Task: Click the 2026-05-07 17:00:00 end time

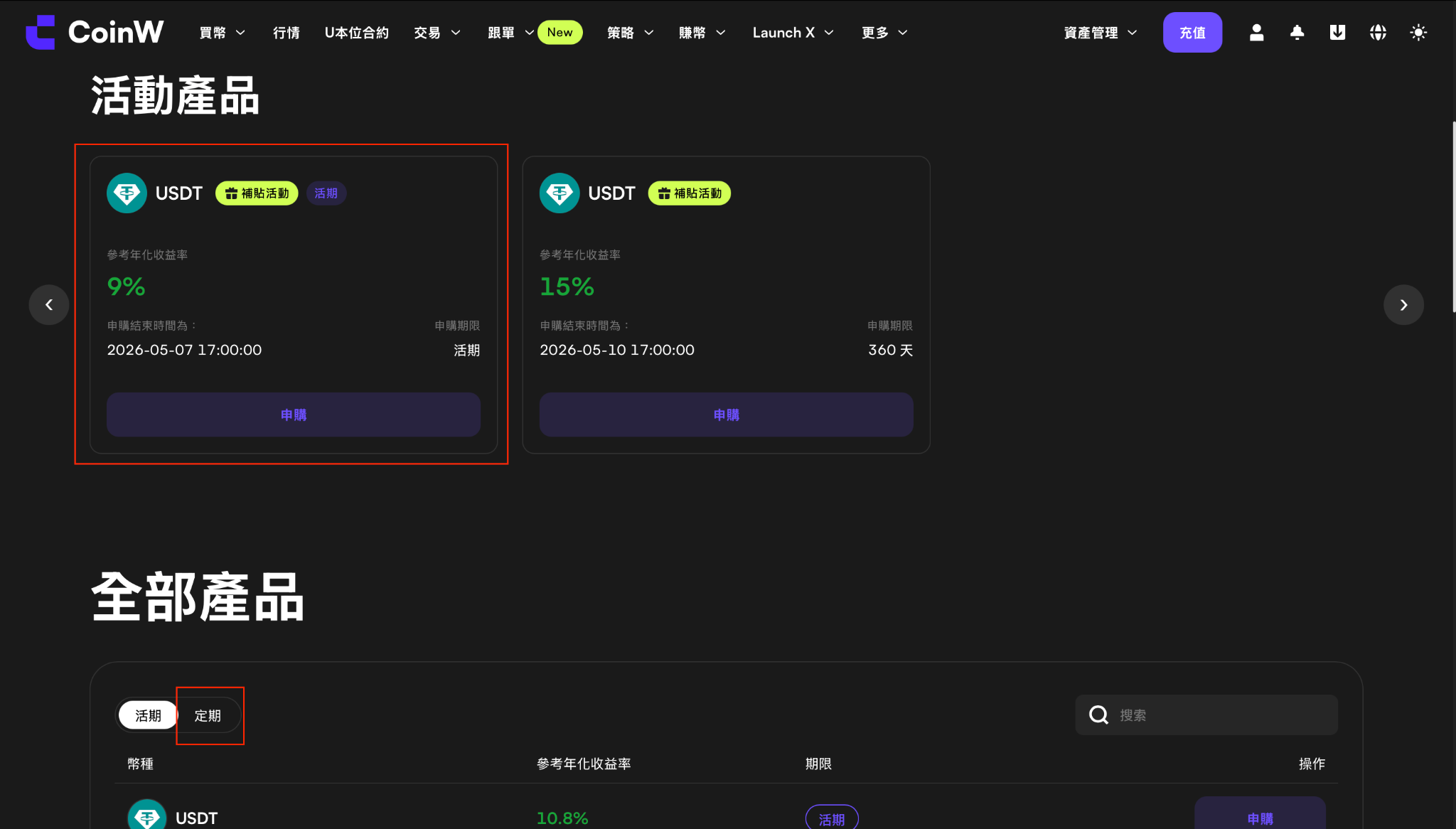Action: click(184, 350)
